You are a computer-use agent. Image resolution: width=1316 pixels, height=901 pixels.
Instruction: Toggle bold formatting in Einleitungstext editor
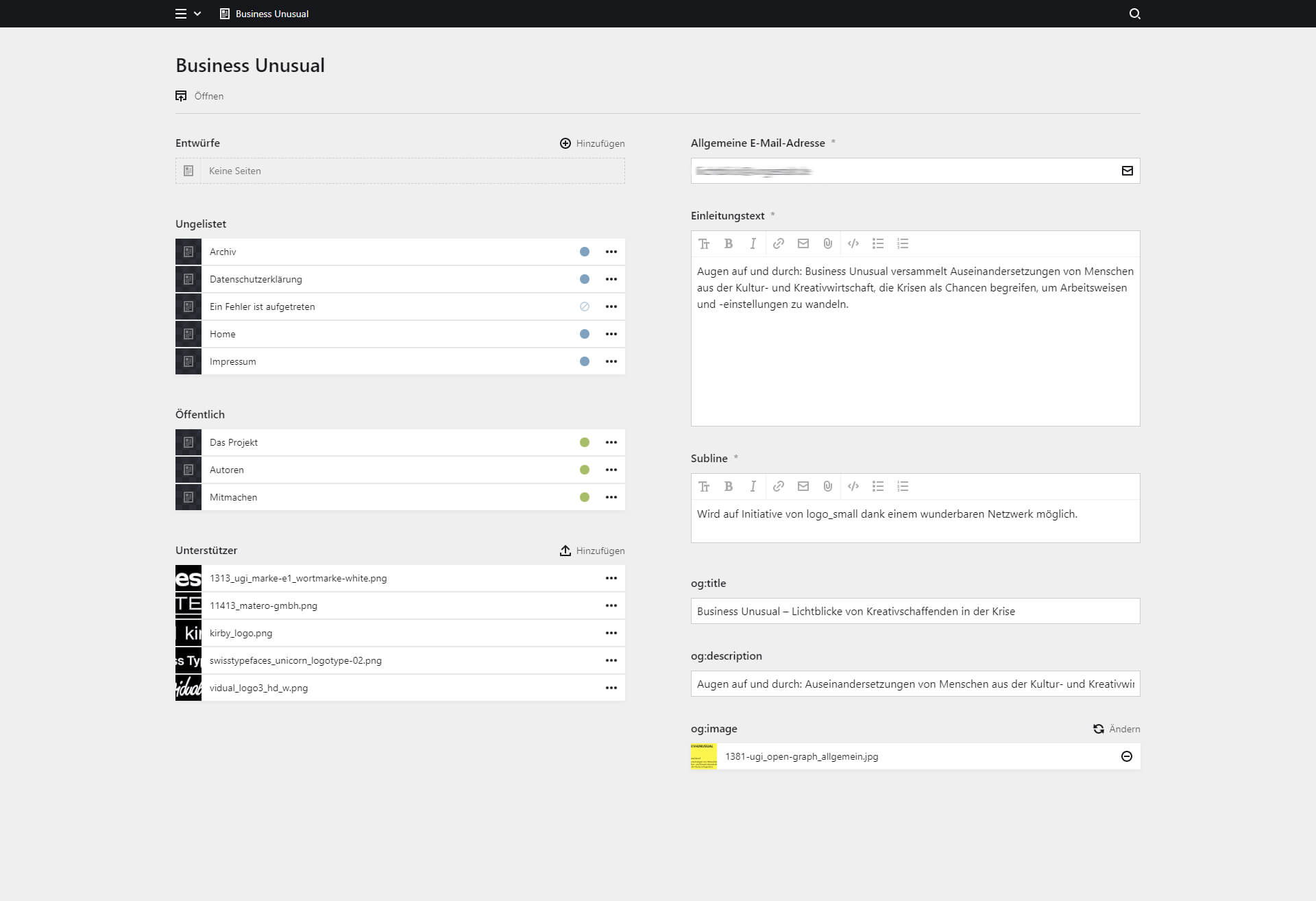point(729,243)
